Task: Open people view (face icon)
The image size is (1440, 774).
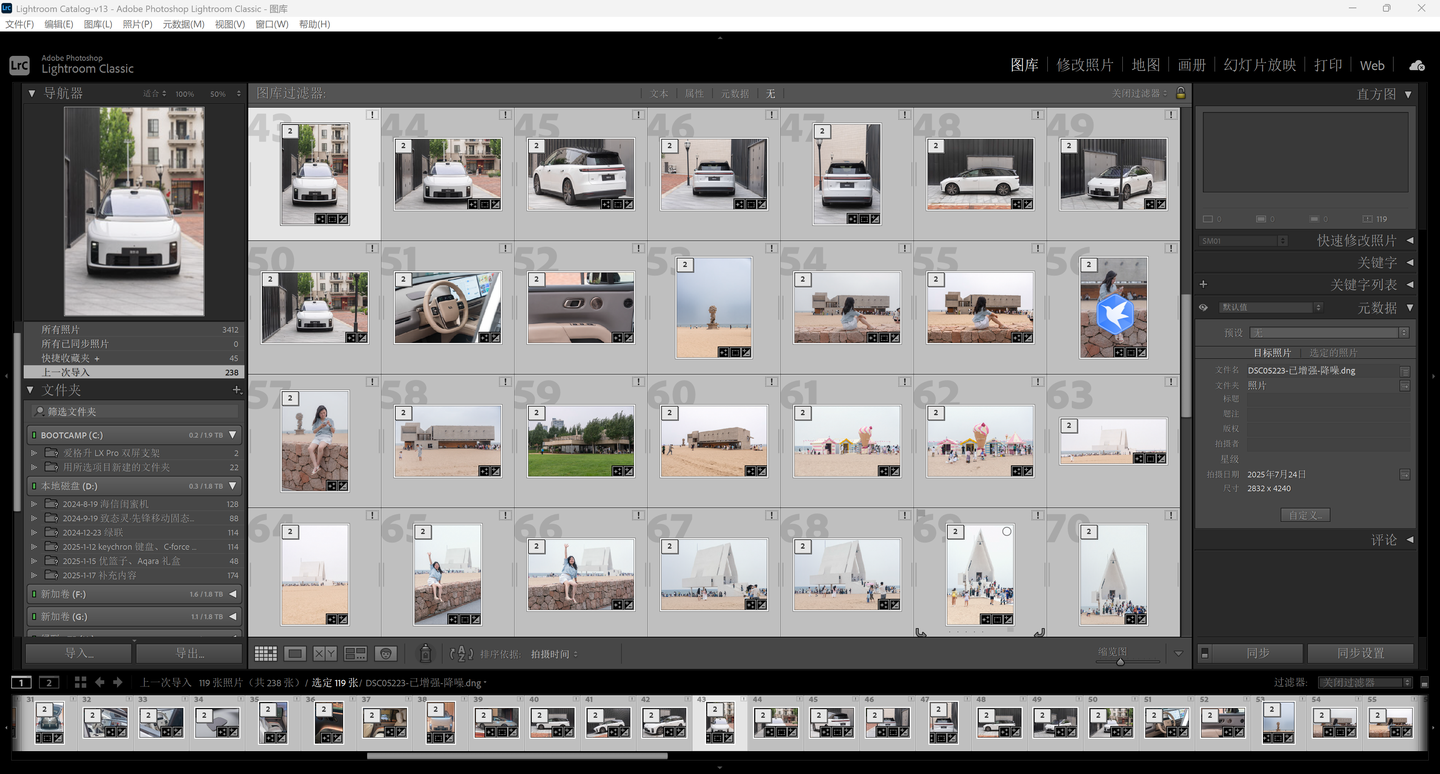Action: pos(386,654)
